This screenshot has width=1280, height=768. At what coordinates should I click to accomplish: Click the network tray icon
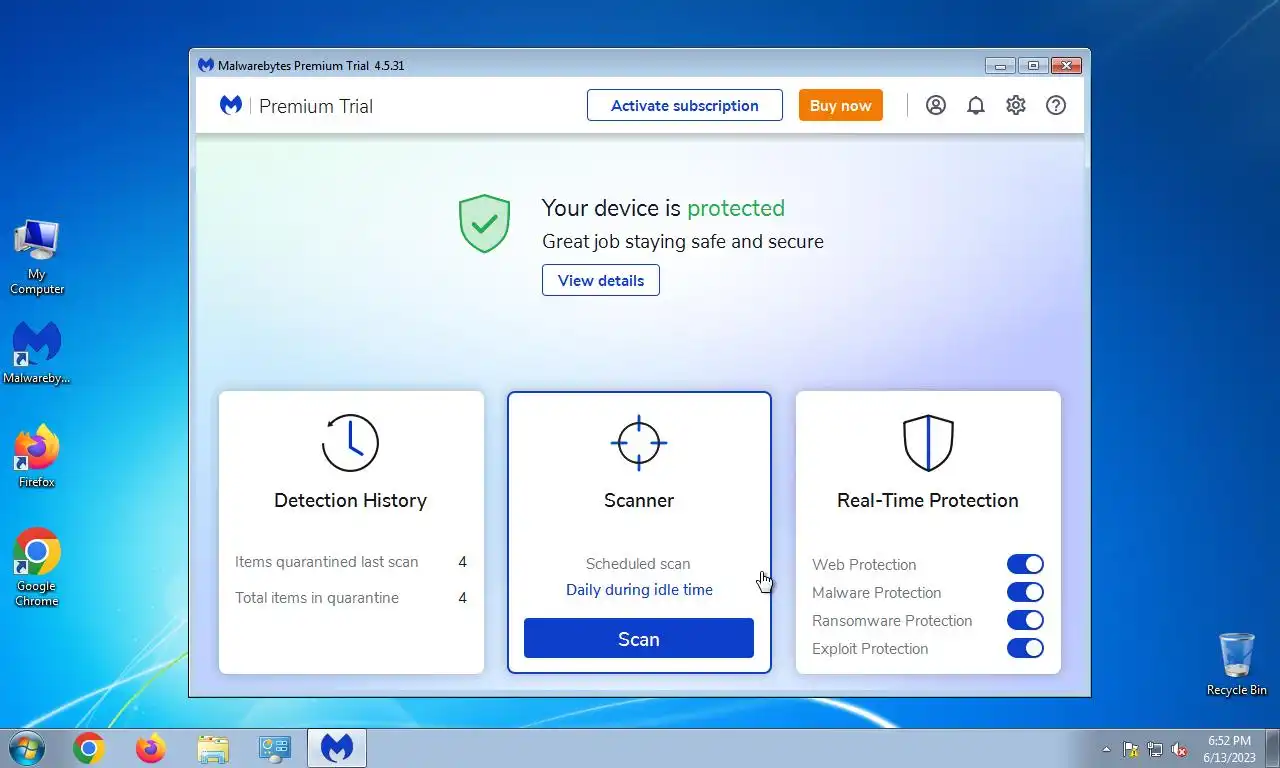click(x=1155, y=749)
